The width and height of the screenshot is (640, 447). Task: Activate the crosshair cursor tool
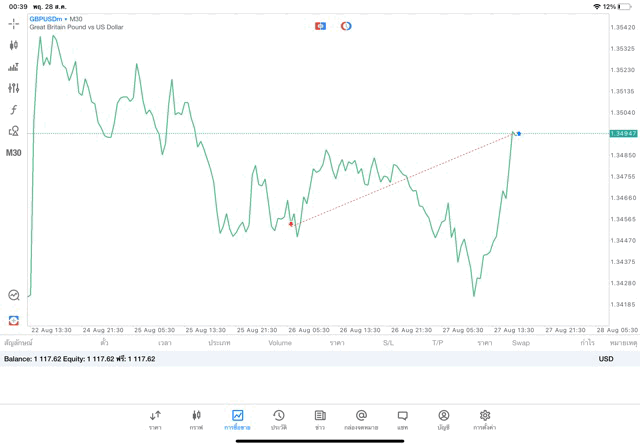(x=14, y=24)
